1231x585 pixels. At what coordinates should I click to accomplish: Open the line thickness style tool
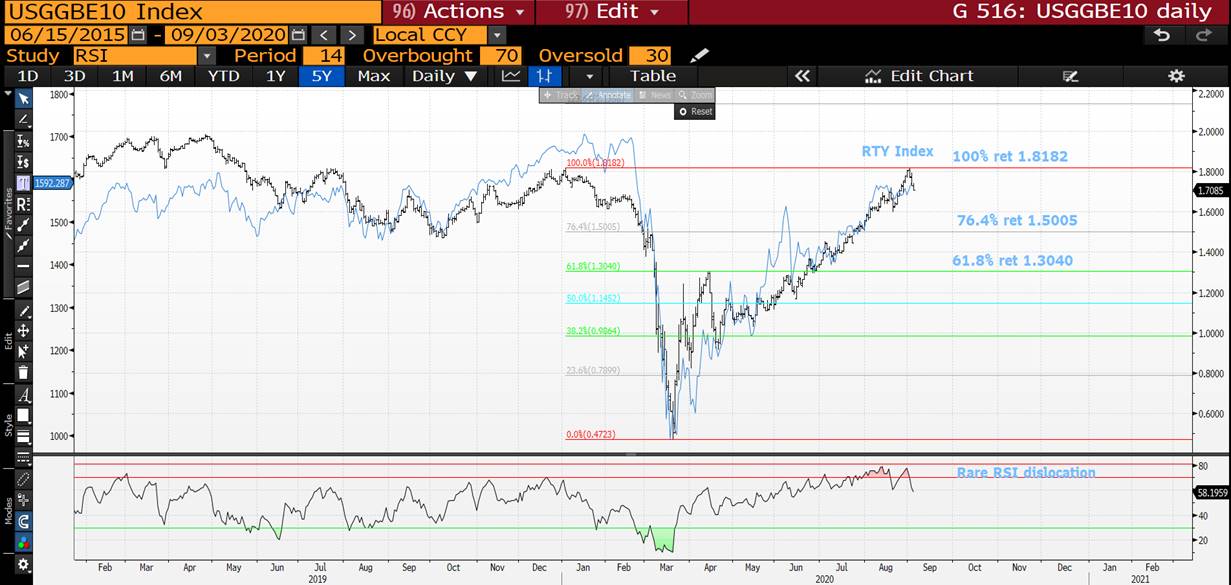coord(23,436)
